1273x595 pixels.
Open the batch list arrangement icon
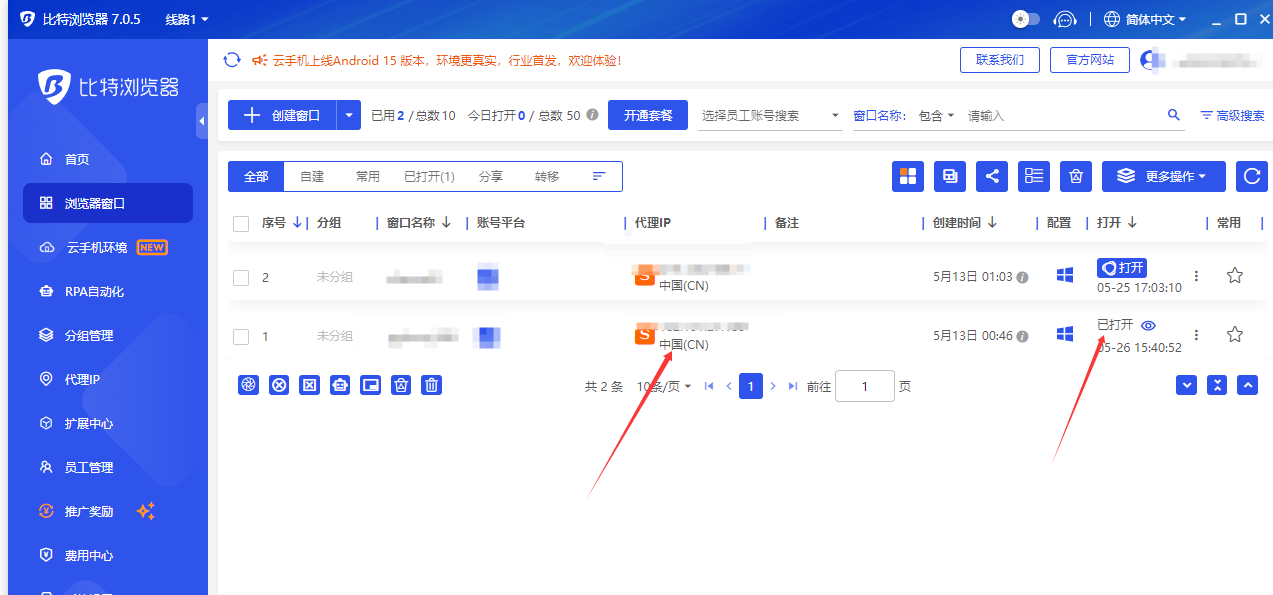click(1033, 176)
